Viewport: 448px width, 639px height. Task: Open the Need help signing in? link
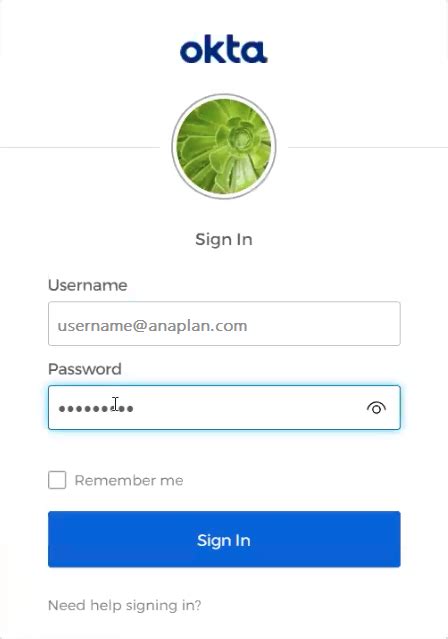click(125, 605)
